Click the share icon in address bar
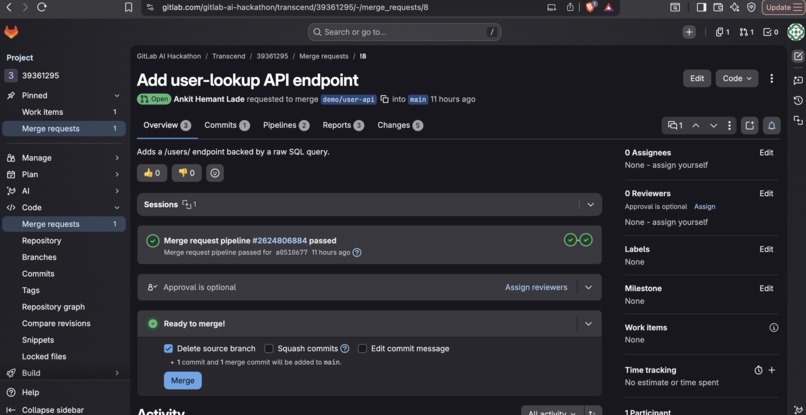 (570, 7)
